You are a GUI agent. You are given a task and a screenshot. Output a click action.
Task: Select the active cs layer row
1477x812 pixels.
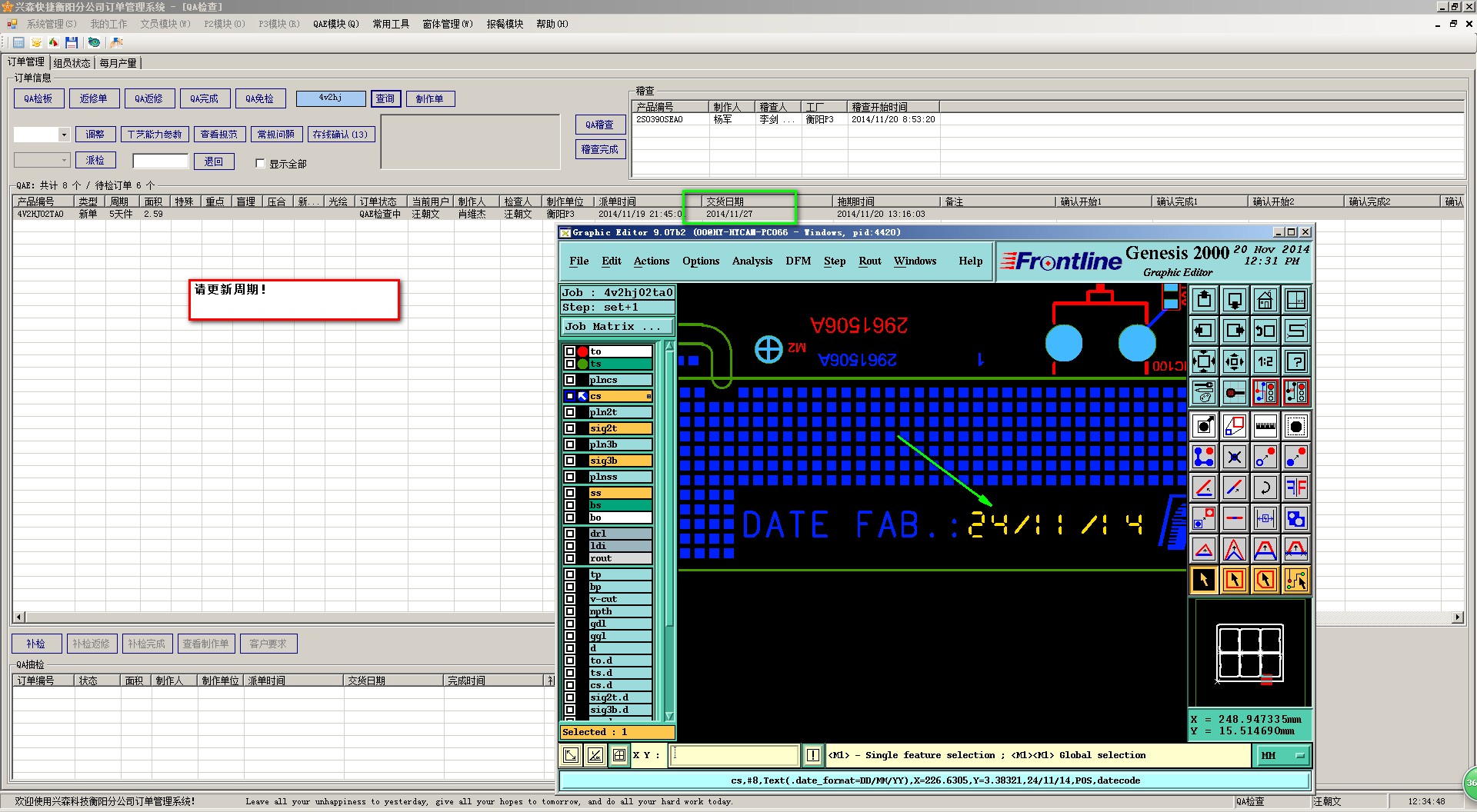click(608, 396)
